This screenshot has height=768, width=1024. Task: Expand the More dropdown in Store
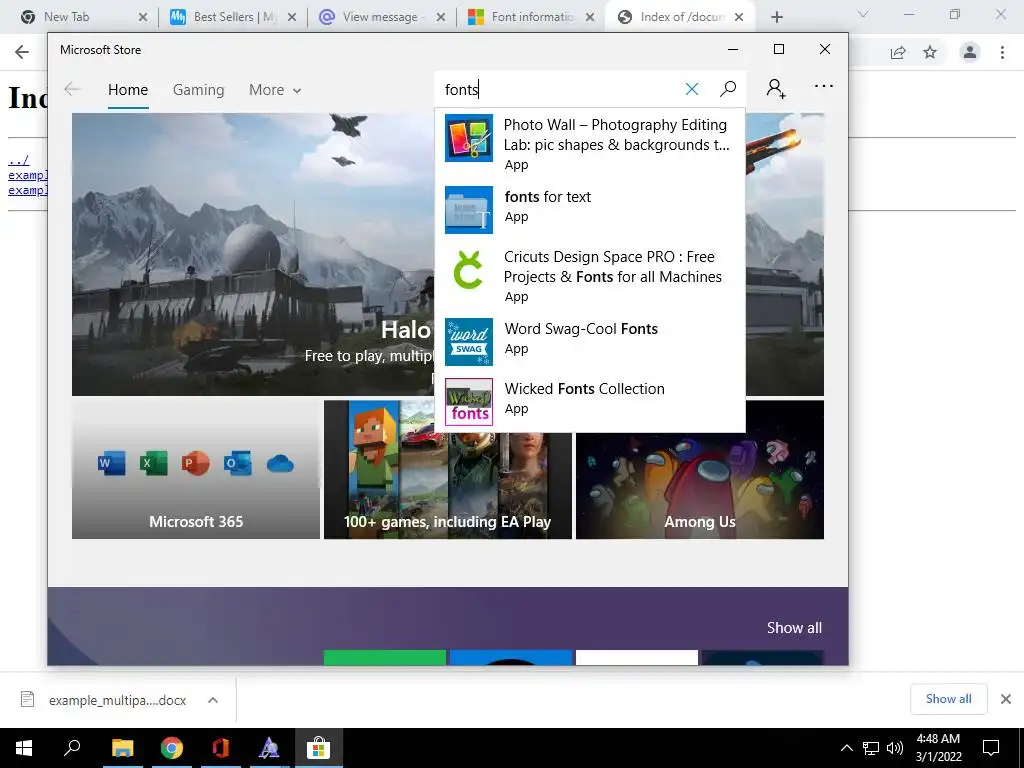[275, 90]
